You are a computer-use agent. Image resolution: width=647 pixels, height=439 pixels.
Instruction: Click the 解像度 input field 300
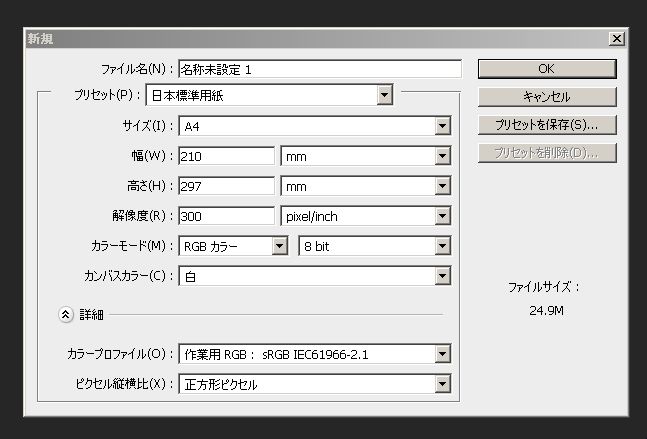tap(227, 216)
